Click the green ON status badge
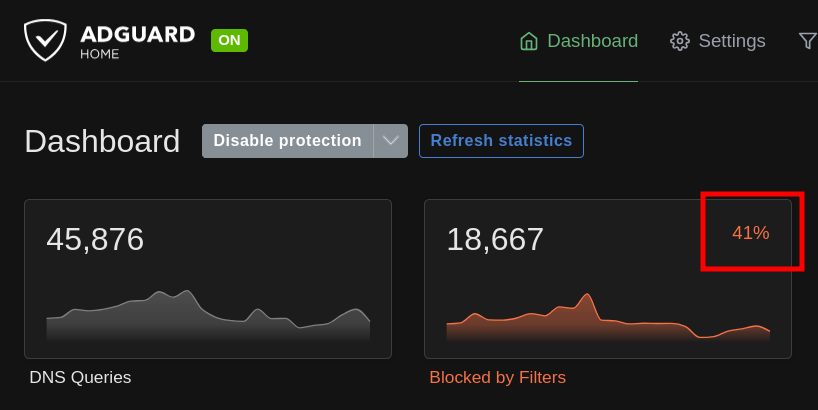Viewport: 818px width, 410px height. 230,40
